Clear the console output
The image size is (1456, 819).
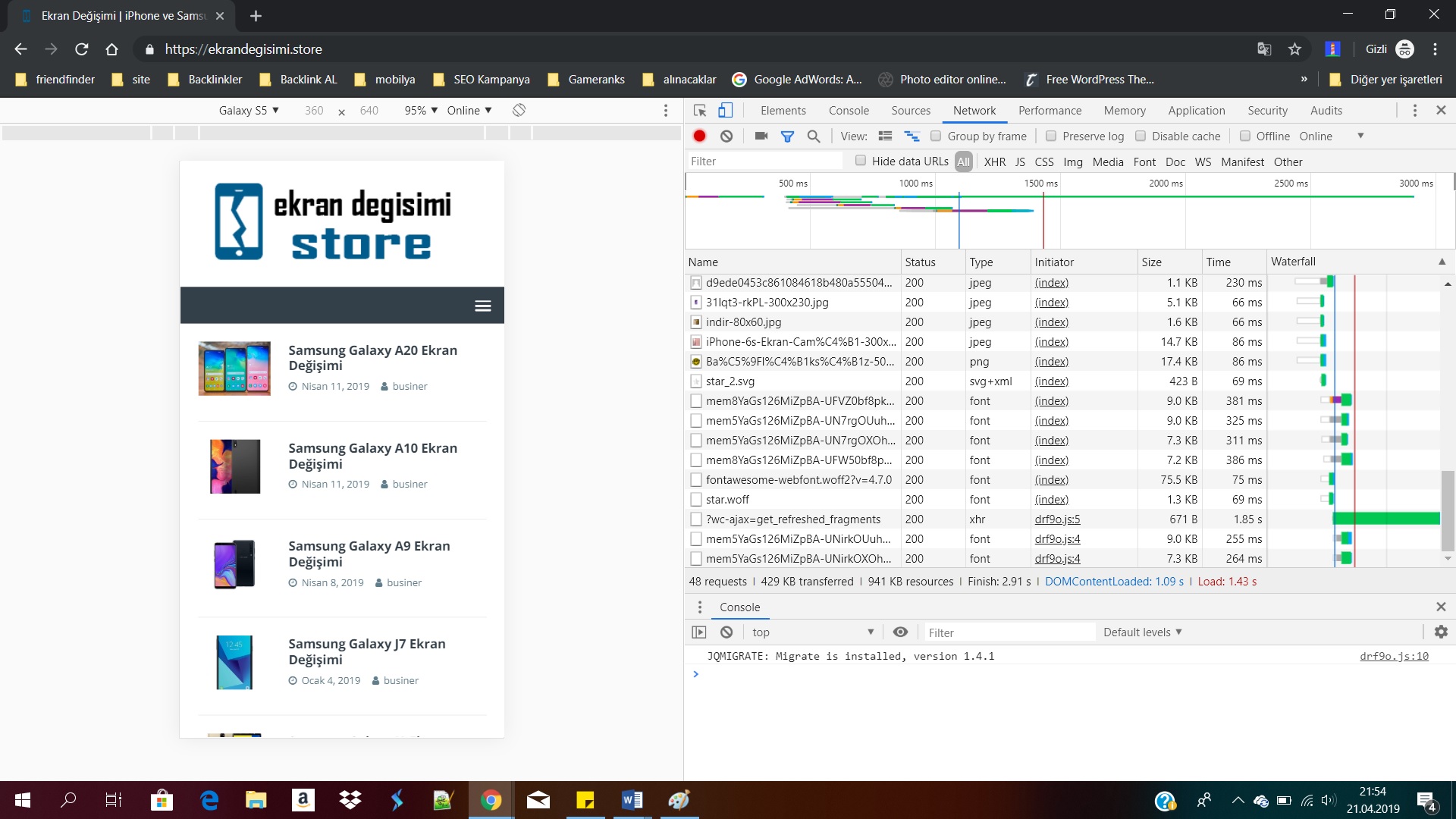click(726, 632)
